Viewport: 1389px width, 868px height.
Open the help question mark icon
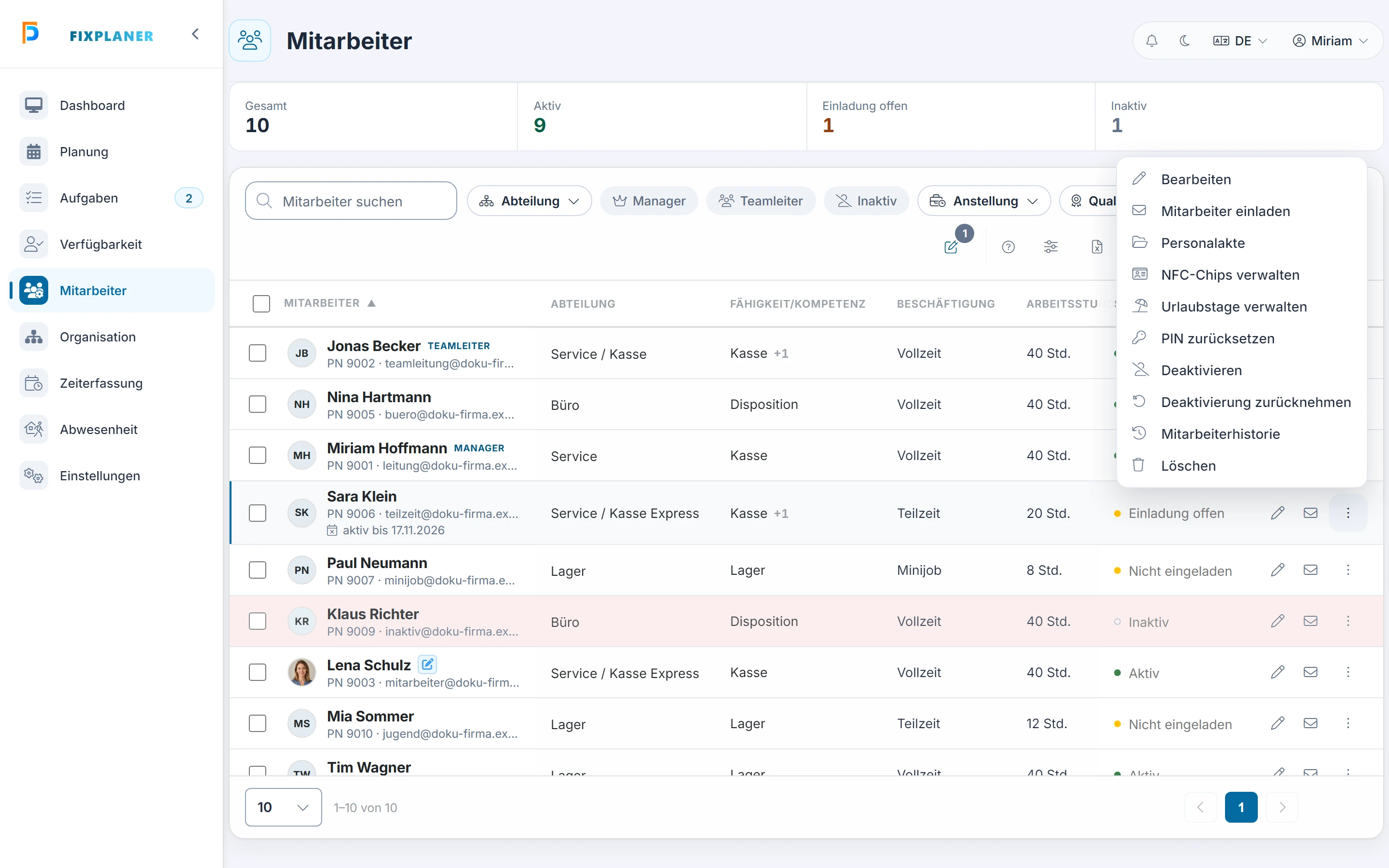point(1008,247)
